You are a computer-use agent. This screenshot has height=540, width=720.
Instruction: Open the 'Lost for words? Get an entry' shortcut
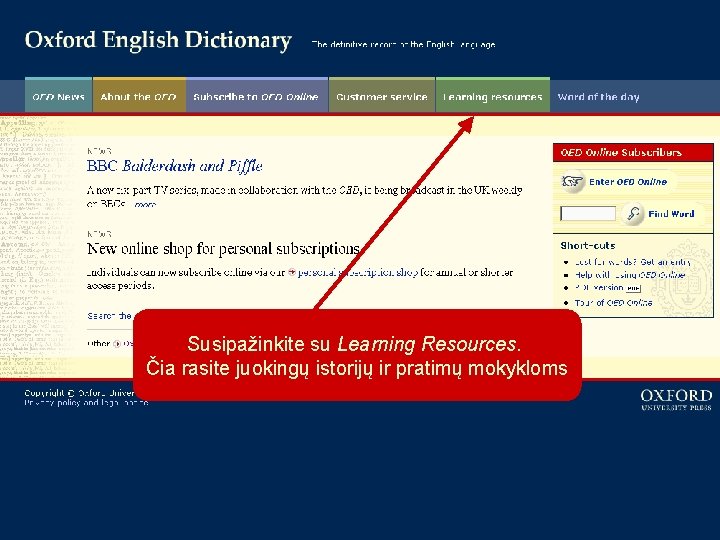(633, 262)
